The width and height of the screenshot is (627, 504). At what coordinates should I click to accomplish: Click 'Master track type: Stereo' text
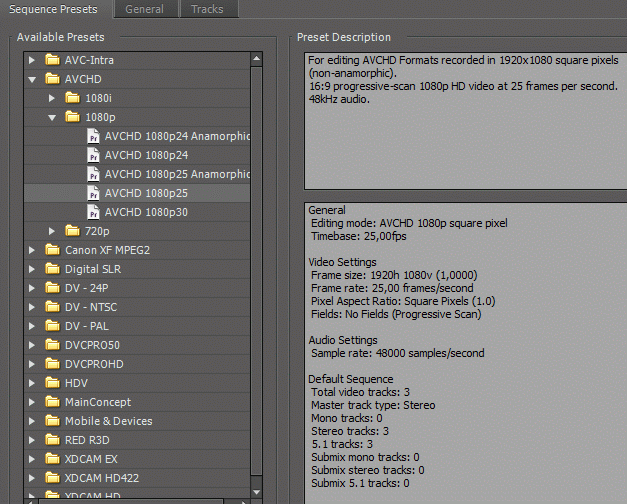[373, 405]
